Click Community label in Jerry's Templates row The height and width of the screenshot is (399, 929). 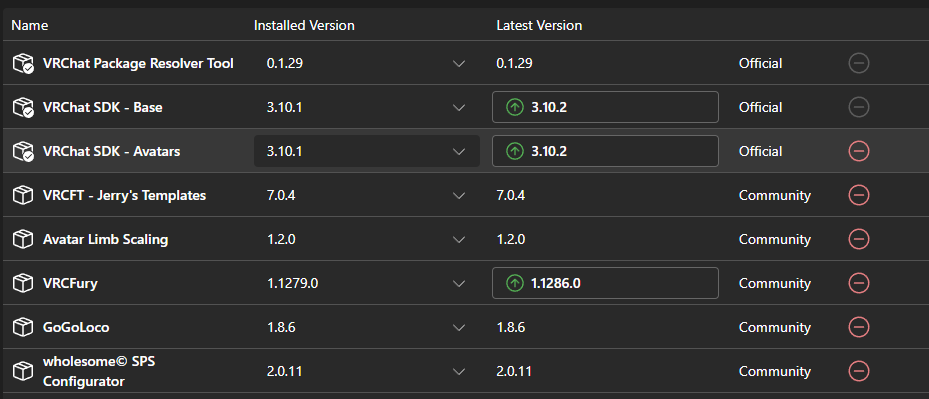pos(775,195)
